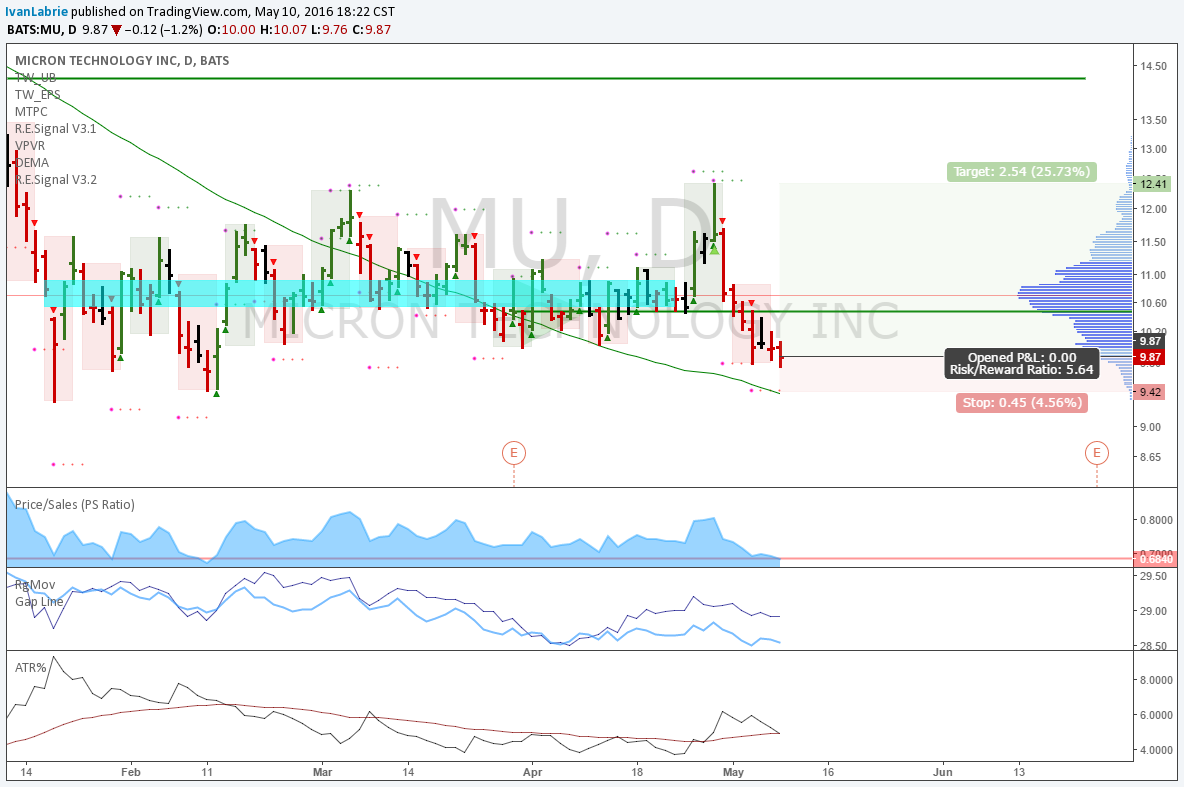Select the VPVR indicator label

(30, 146)
